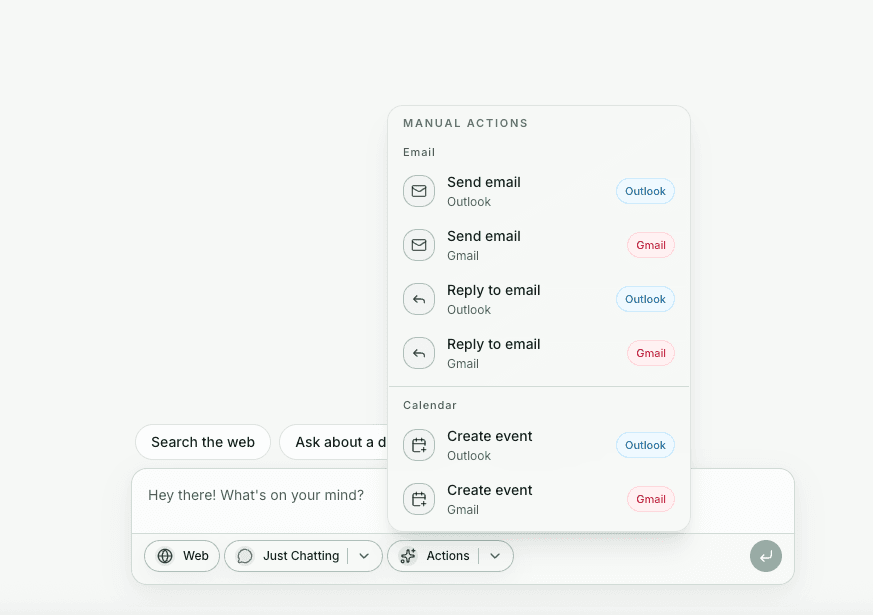Focus the message input field
This screenshot has width=873, height=615.
pyautogui.click(x=260, y=500)
